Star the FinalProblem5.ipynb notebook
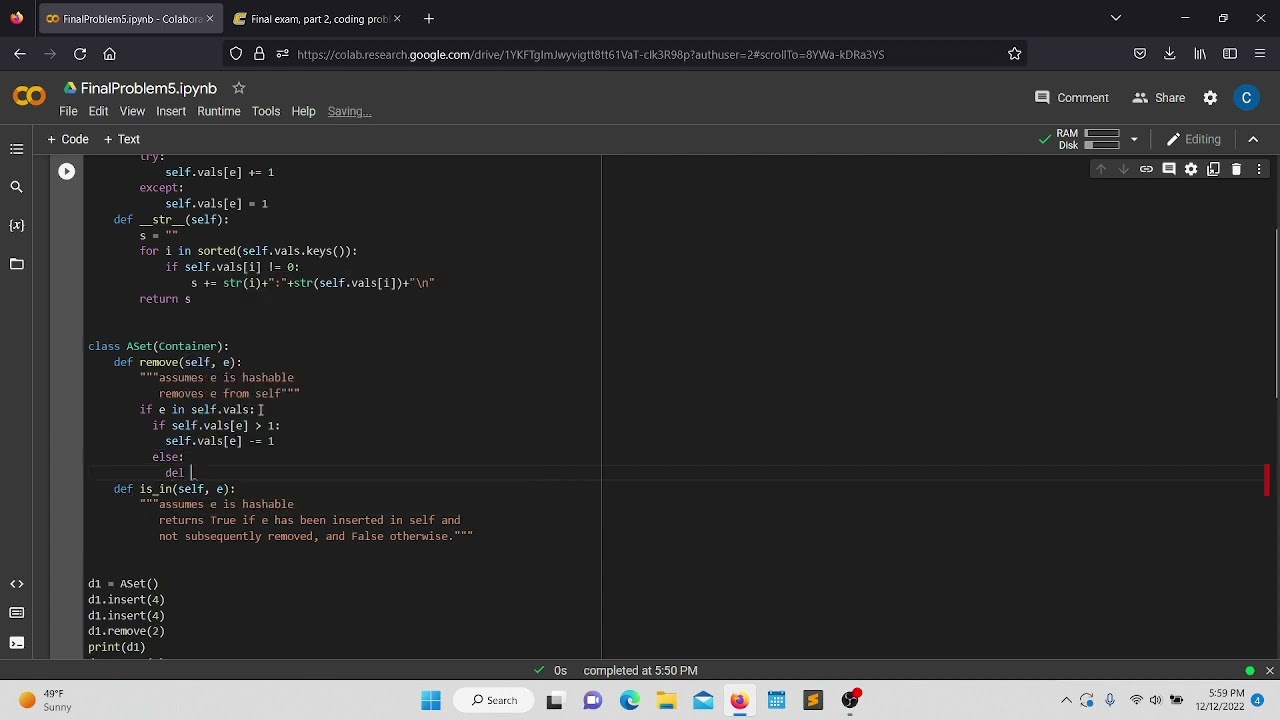The image size is (1280, 720). pos(238,88)
